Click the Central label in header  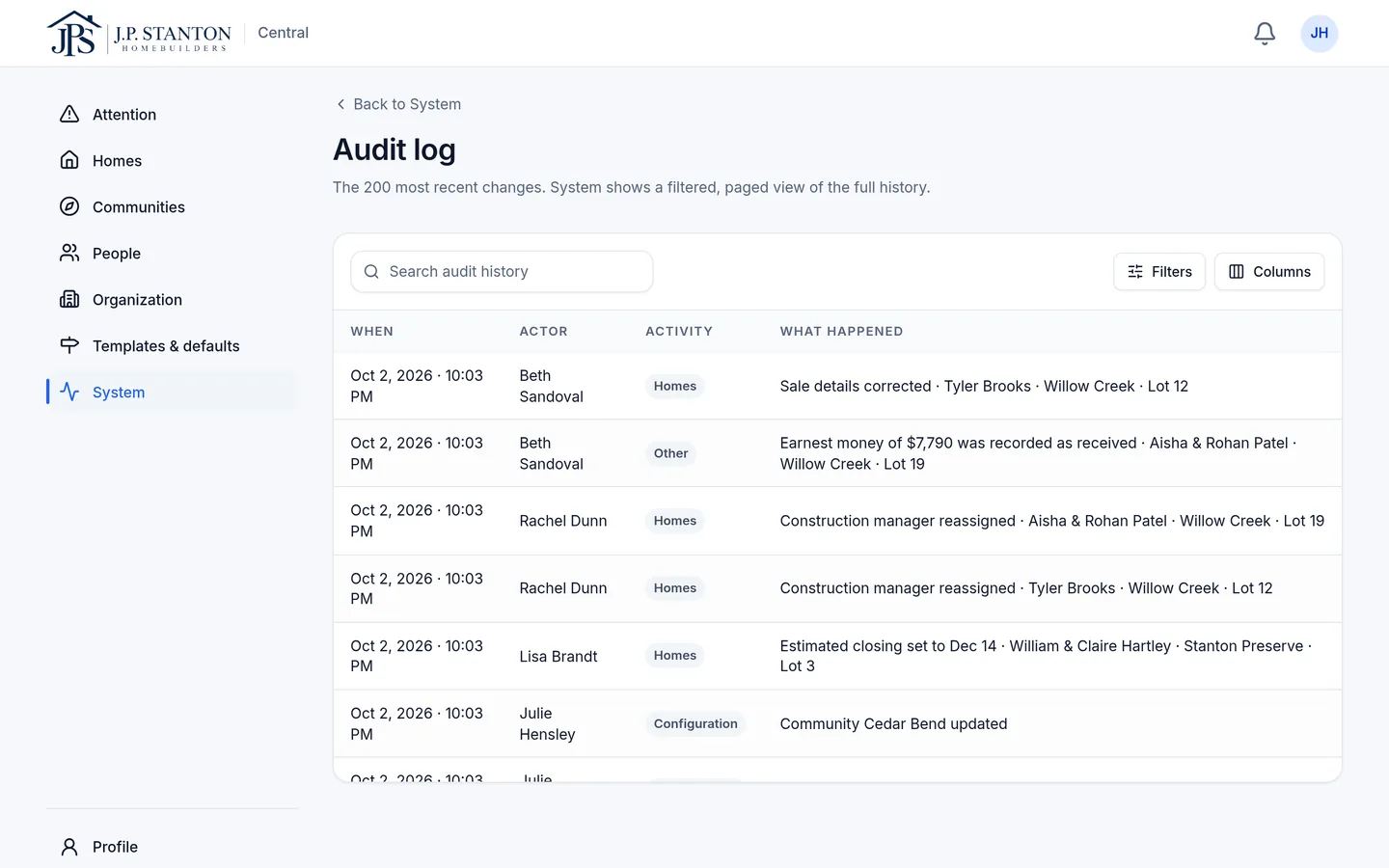coord(283,33)
